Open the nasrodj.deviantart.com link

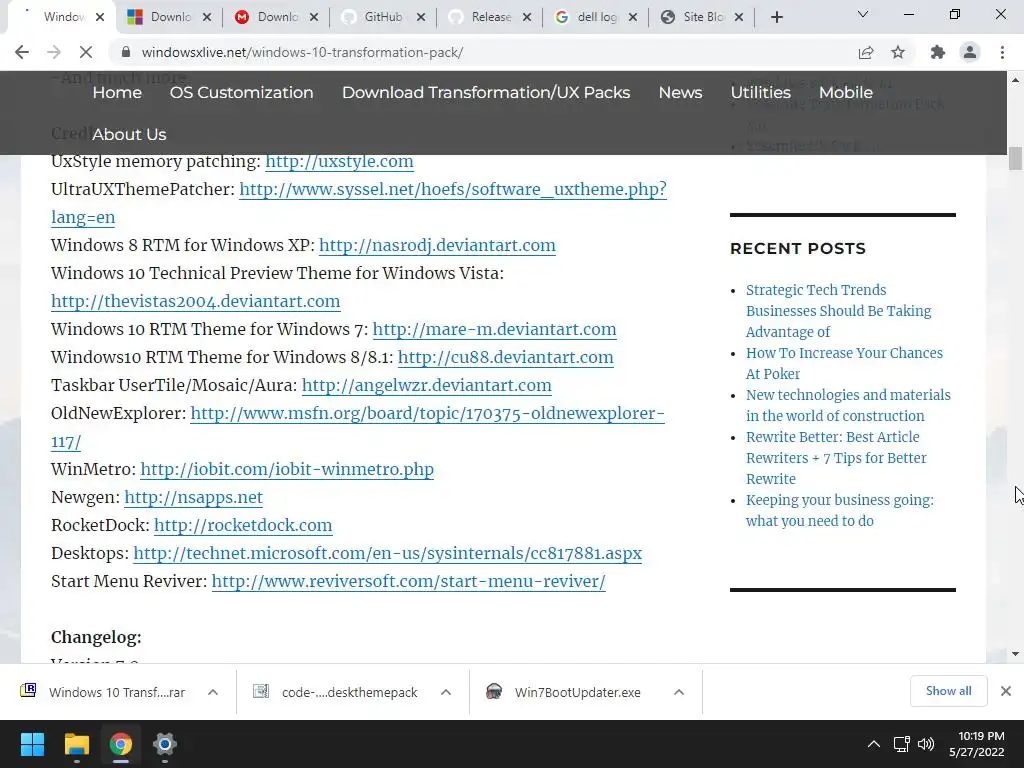tap(438, 246)
